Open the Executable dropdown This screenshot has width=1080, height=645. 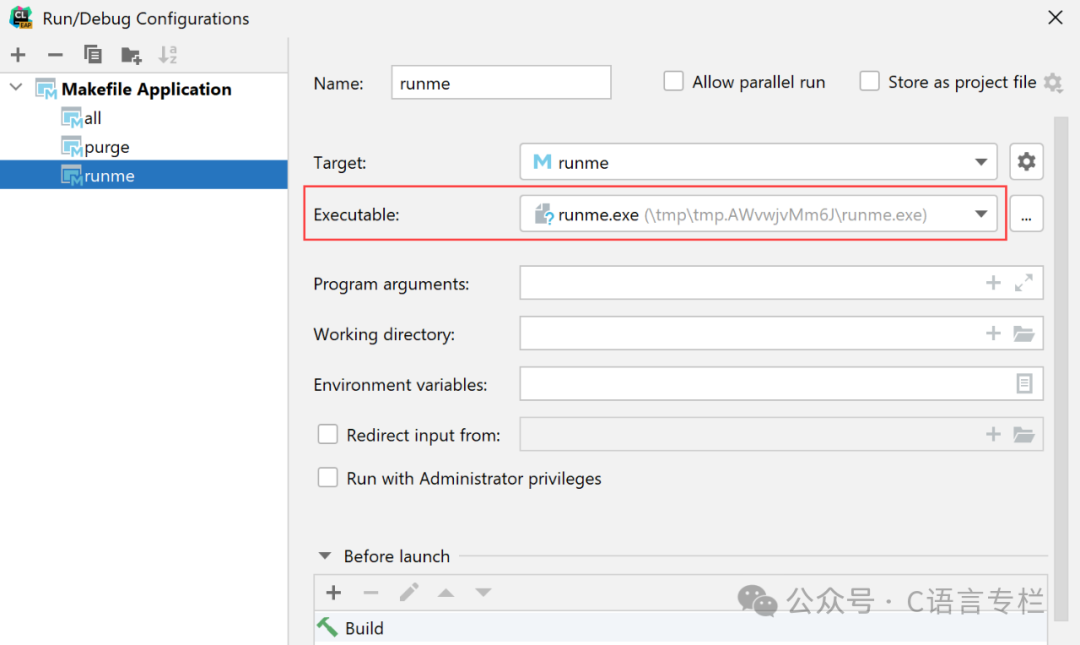758,214
